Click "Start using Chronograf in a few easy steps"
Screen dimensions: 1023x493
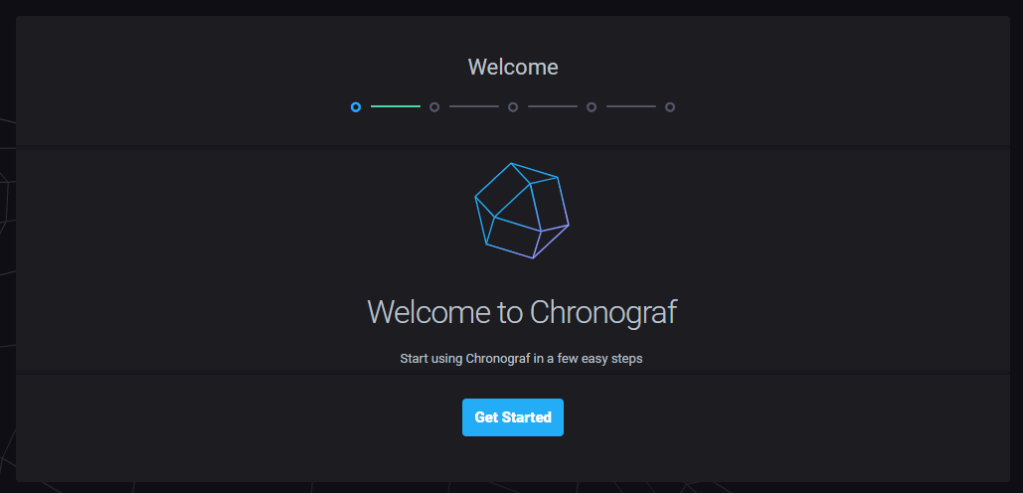pos(520,358)
